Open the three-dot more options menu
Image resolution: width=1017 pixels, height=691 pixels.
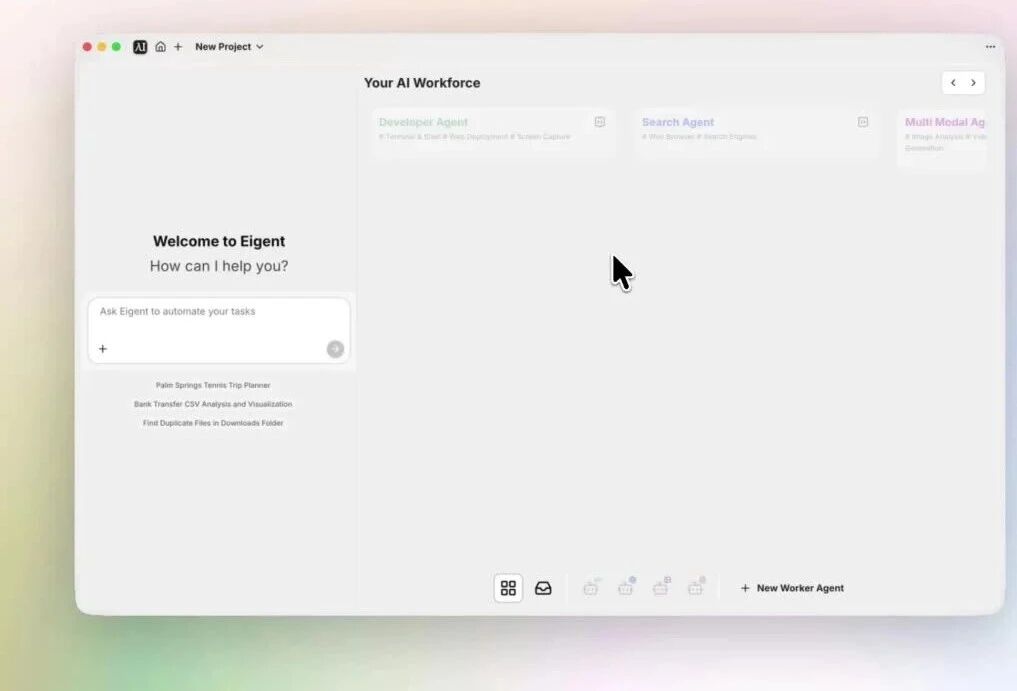pyautogui.click(x=990, y=47)
